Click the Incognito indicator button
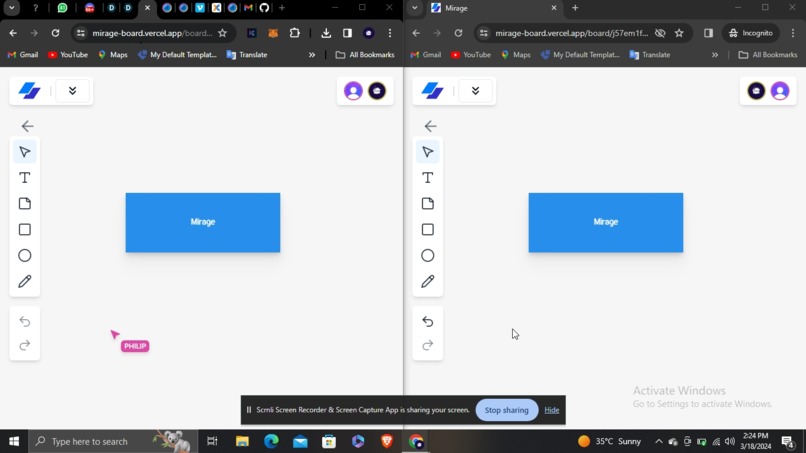Viewport: 806px width, 453px height. tap(751, 33)
